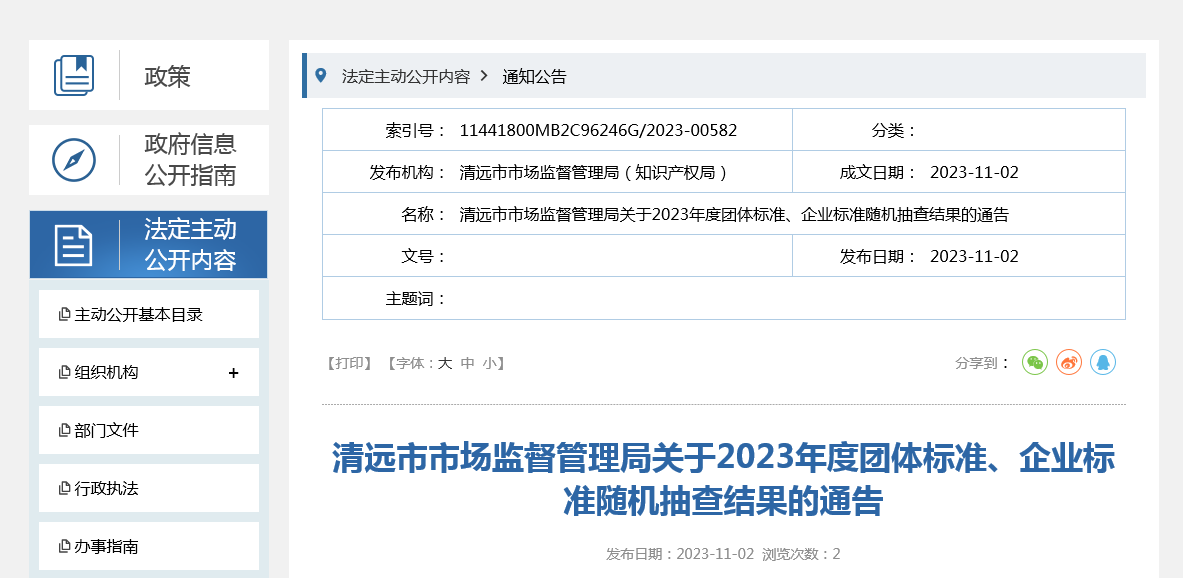
Task: Open the 政策 section
Action: [x=167, y=76]
